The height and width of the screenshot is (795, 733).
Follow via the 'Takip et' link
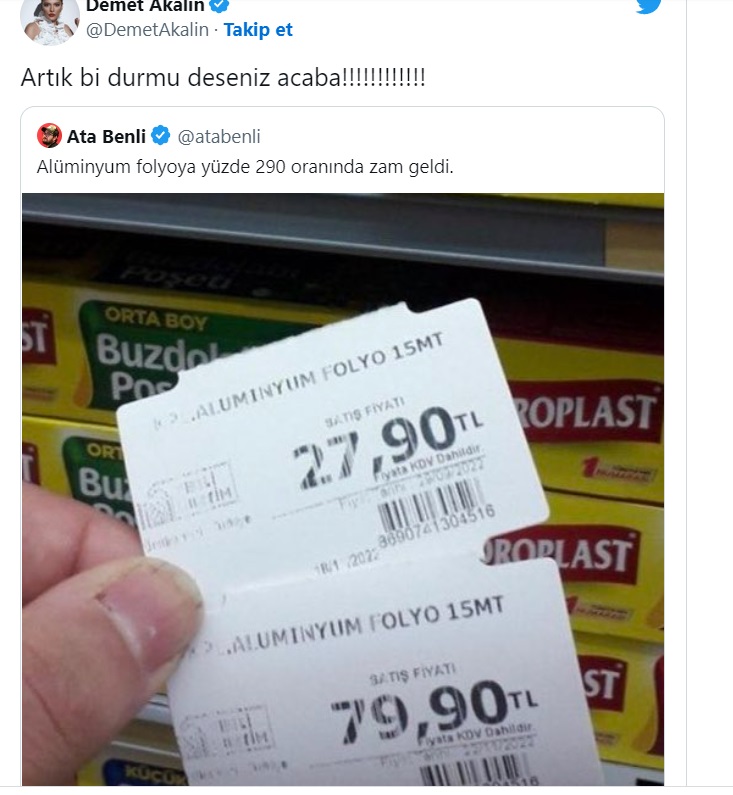(x=258, y=29)
